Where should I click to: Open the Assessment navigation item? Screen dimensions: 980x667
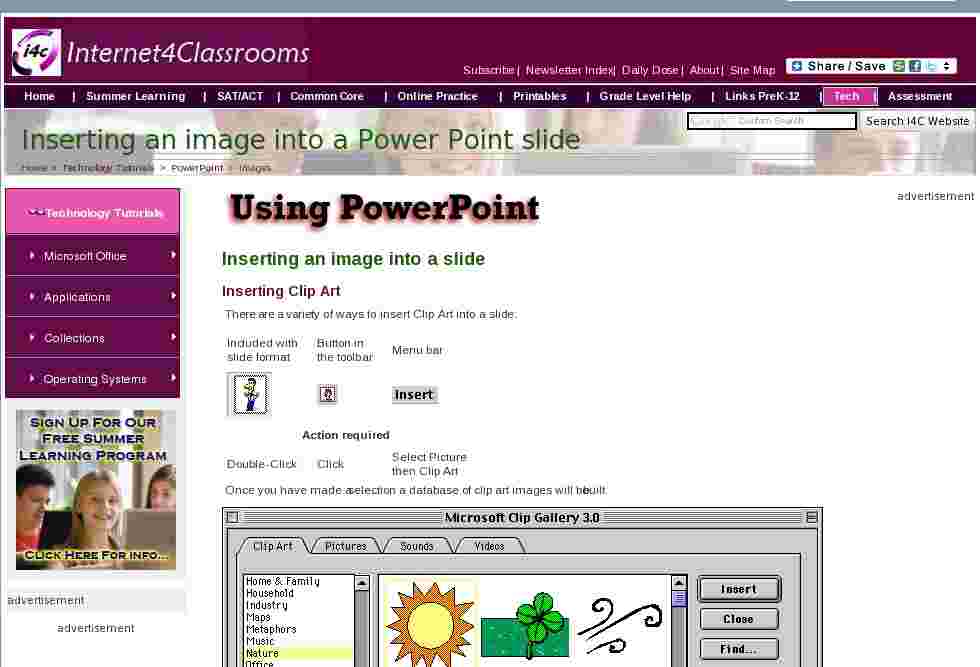pyautogui.click(x=920, y=96)
